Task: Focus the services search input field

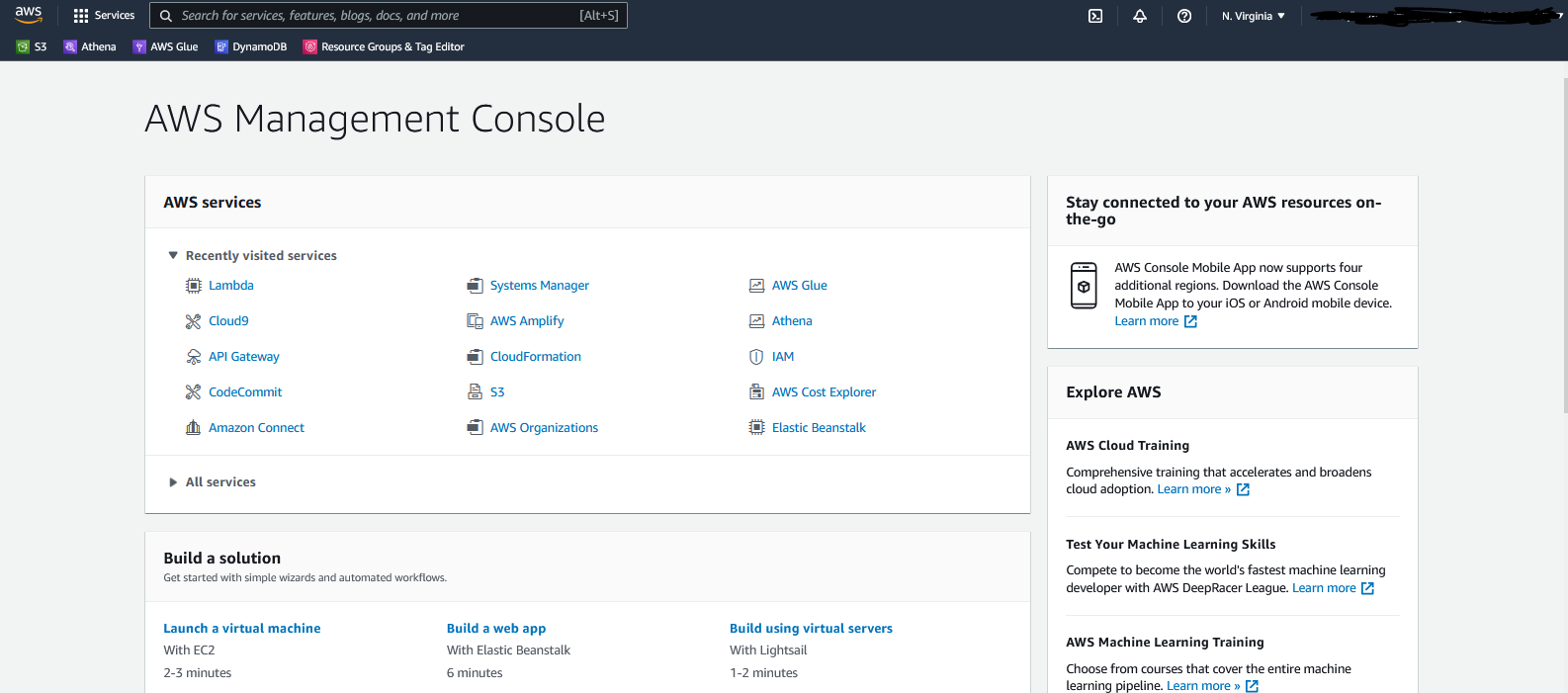Action: pyautogui.click(x=389, y=16)
